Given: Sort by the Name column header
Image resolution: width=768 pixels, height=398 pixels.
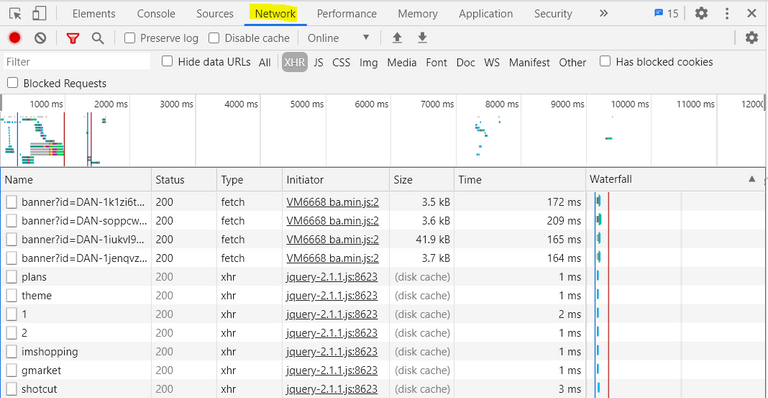Looking at the screenshot, I should [x=77, y=180].
